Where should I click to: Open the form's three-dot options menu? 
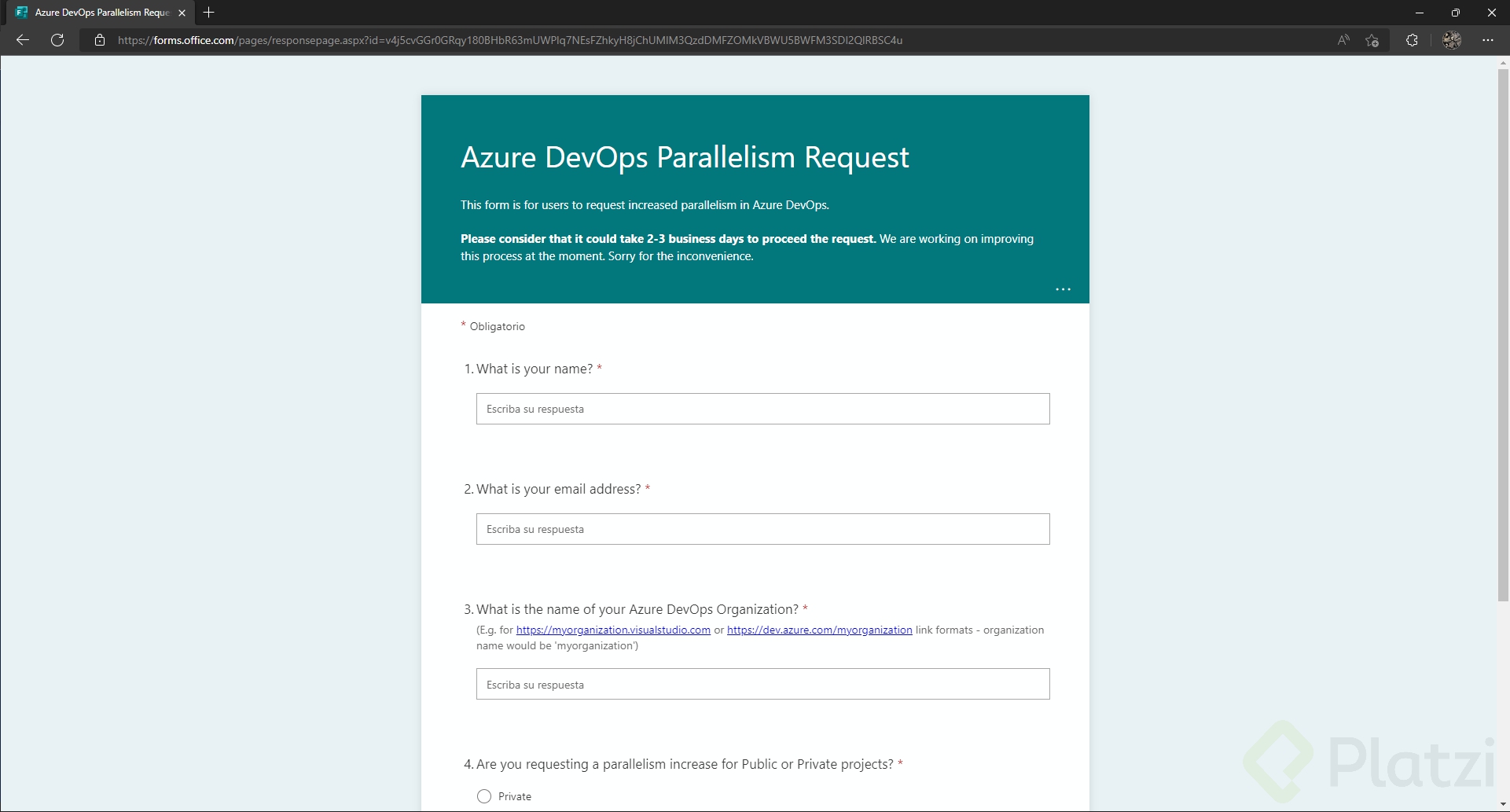(x=1063, y=289)
